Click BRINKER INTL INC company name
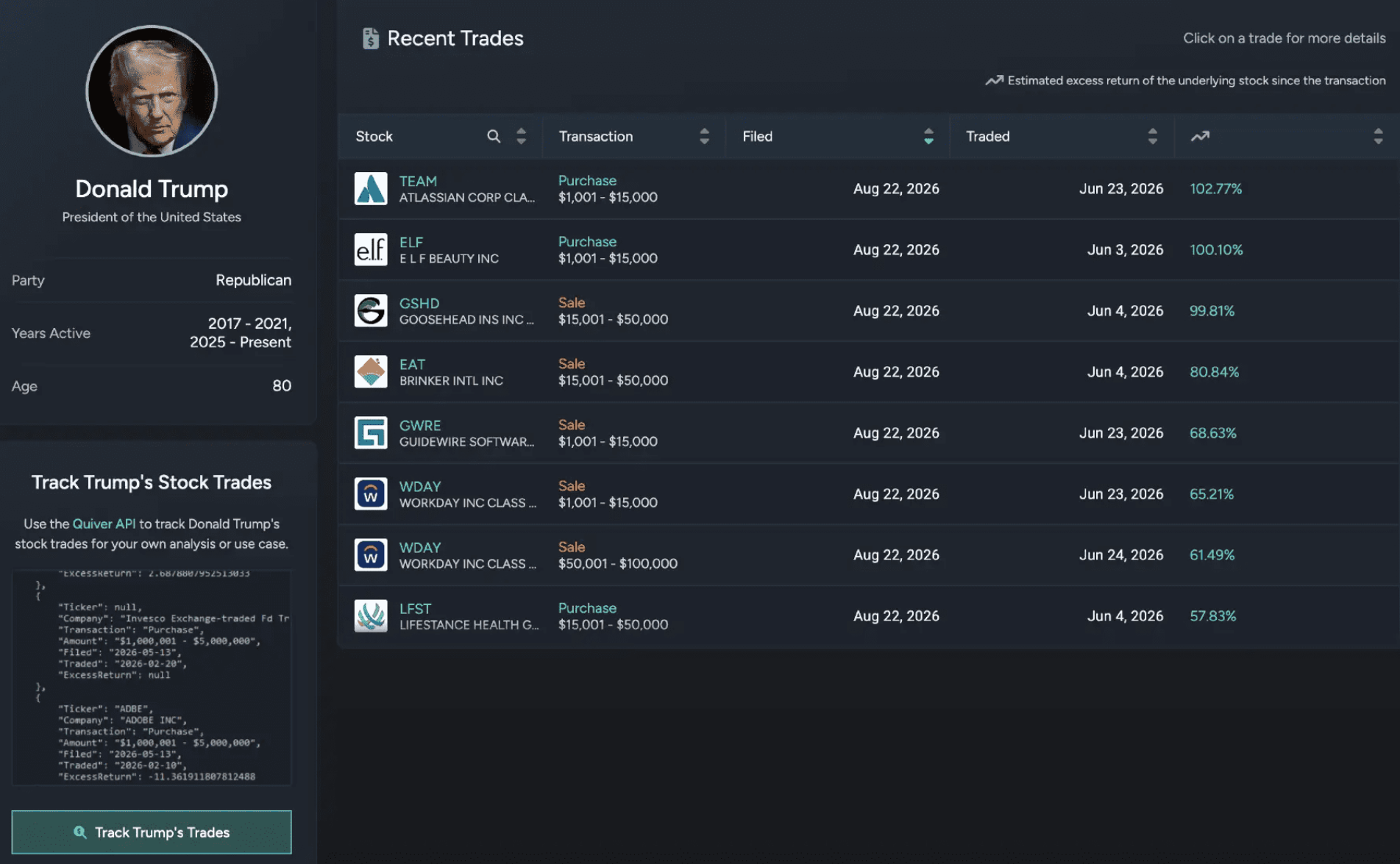Viewport: 1400px width, 864px height. 451,380
